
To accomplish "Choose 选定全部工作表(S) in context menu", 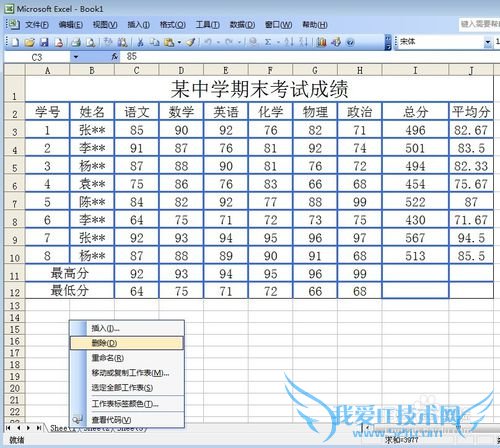I will coord(127,387).
